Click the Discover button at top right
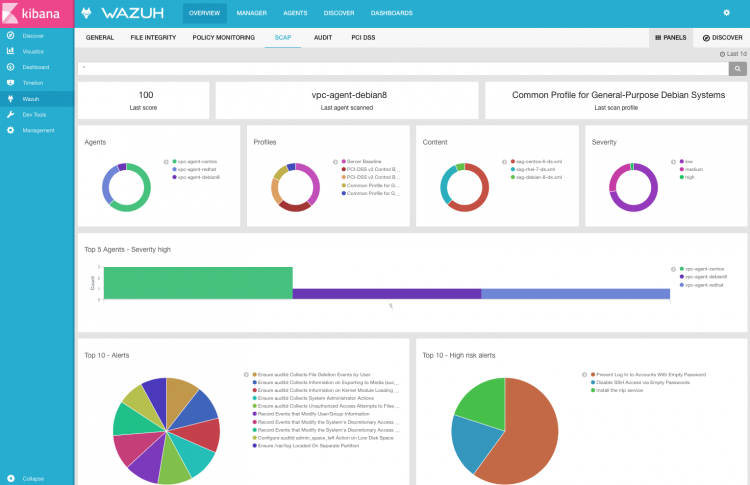This screenshot has height=485, width=750. coord(722,37)
